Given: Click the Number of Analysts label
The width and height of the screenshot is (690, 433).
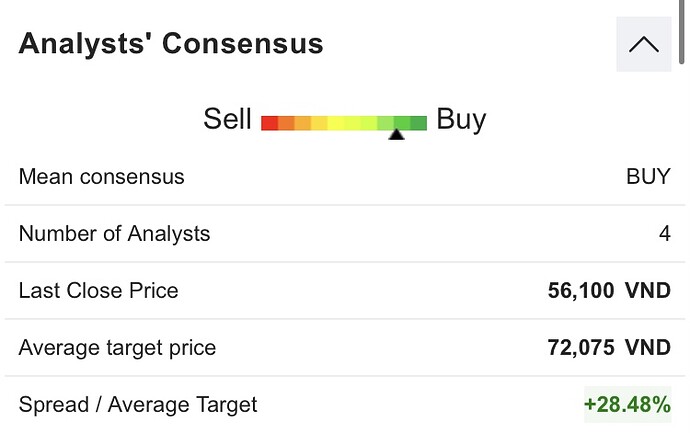Looking at the screenshot, I should point(115,234).
